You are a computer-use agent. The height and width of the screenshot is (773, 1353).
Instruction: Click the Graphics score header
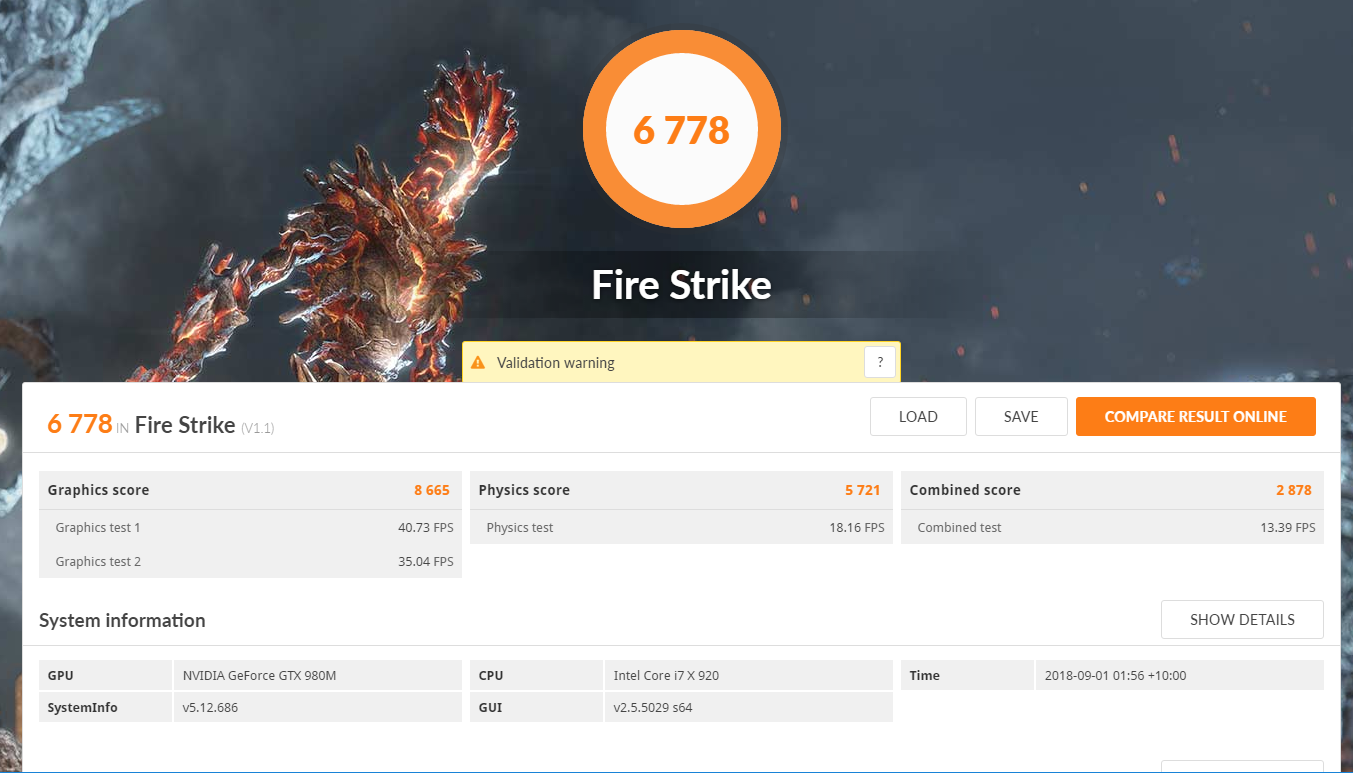pyautogui.click(x=98, y=490)
